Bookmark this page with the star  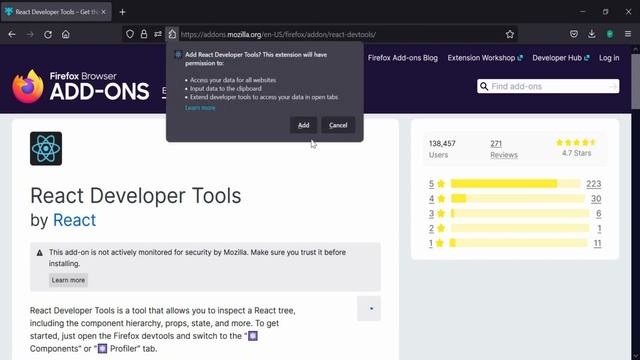510,34
